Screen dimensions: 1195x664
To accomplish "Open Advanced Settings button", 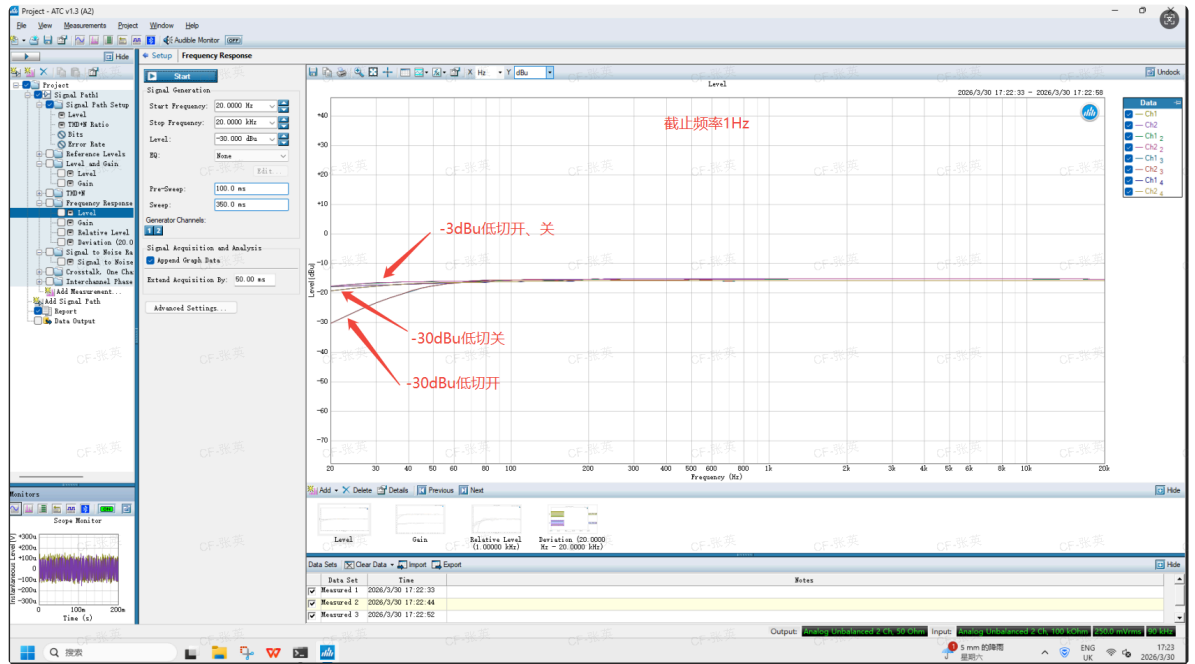I will click(x=191, y=308).
